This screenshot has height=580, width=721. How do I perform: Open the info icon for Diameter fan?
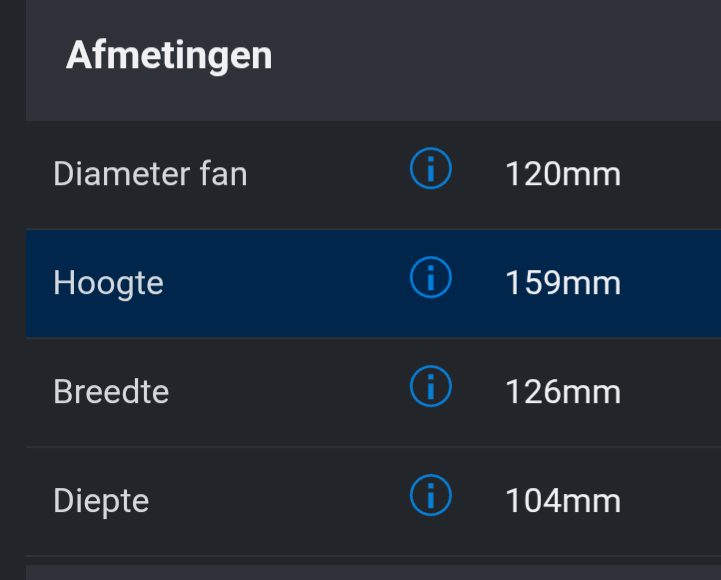pos(431,171)
